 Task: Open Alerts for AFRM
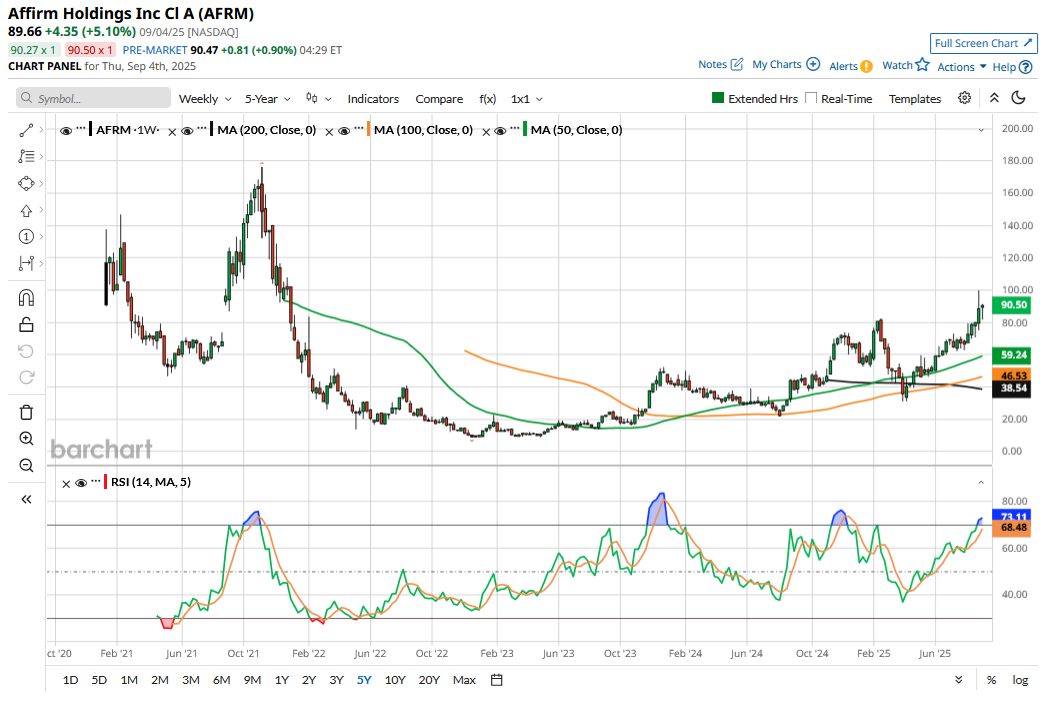coord(851,66)
